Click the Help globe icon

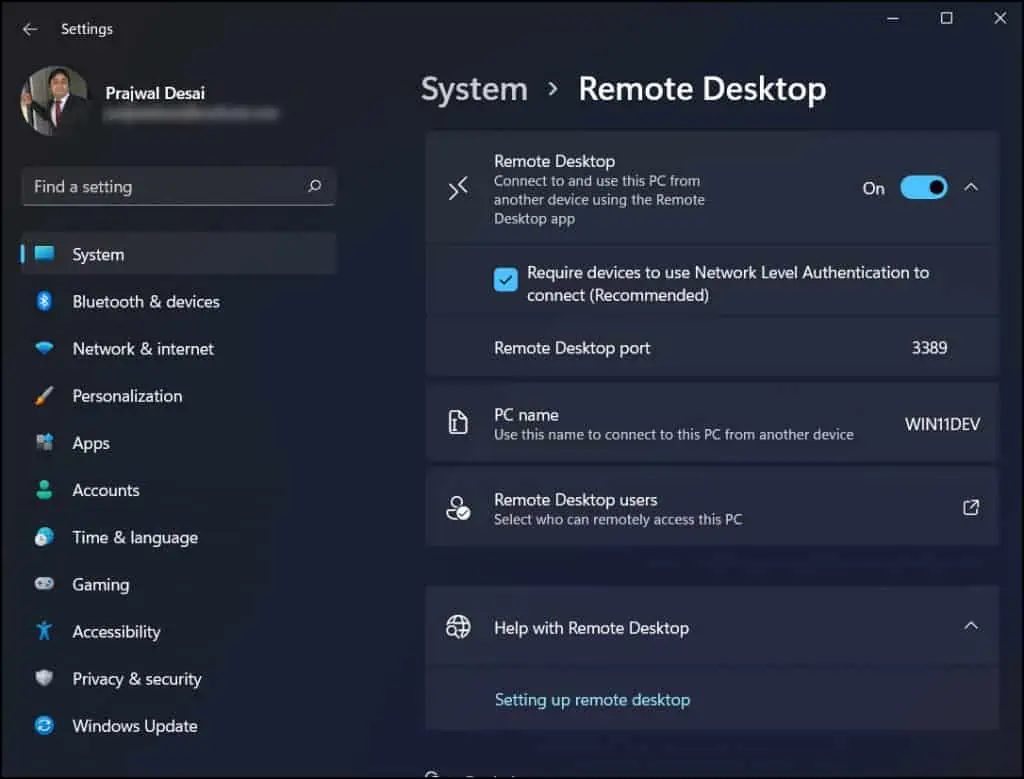[458, 627]
